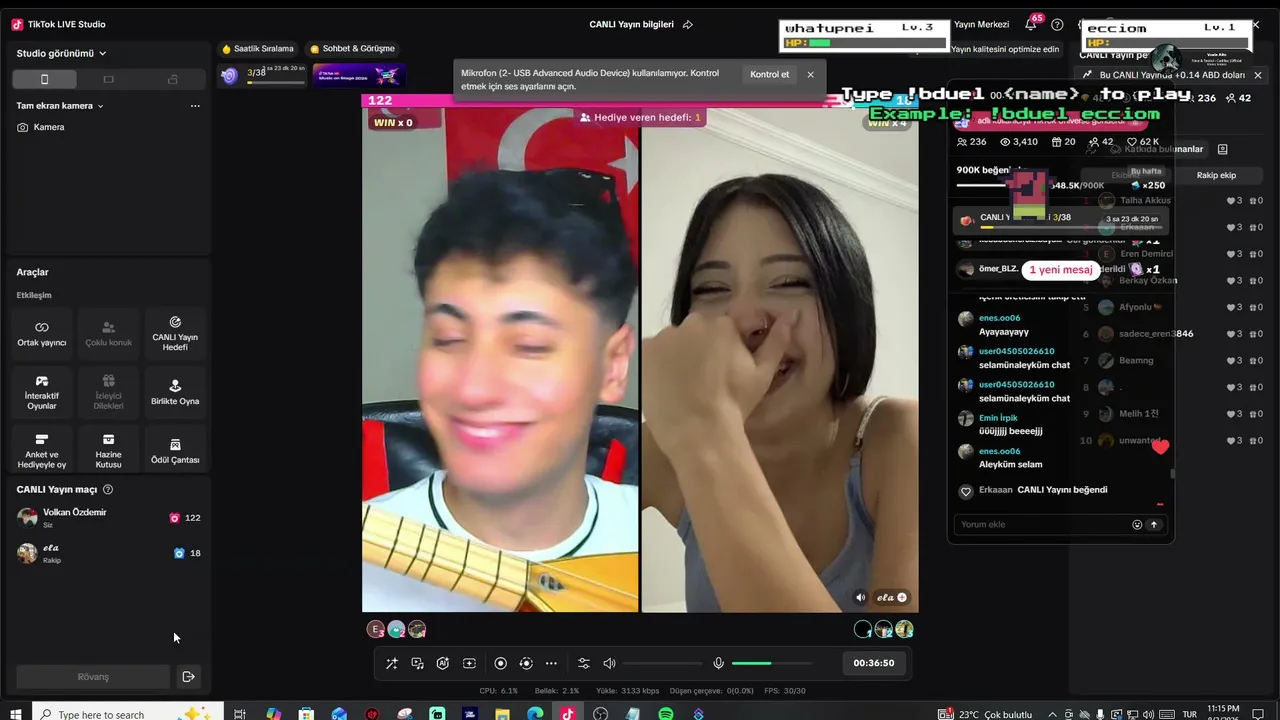Open Anket ve Hediyeyle oy tool
This screenshot has width=1280, height=720.
pos(42,451)
